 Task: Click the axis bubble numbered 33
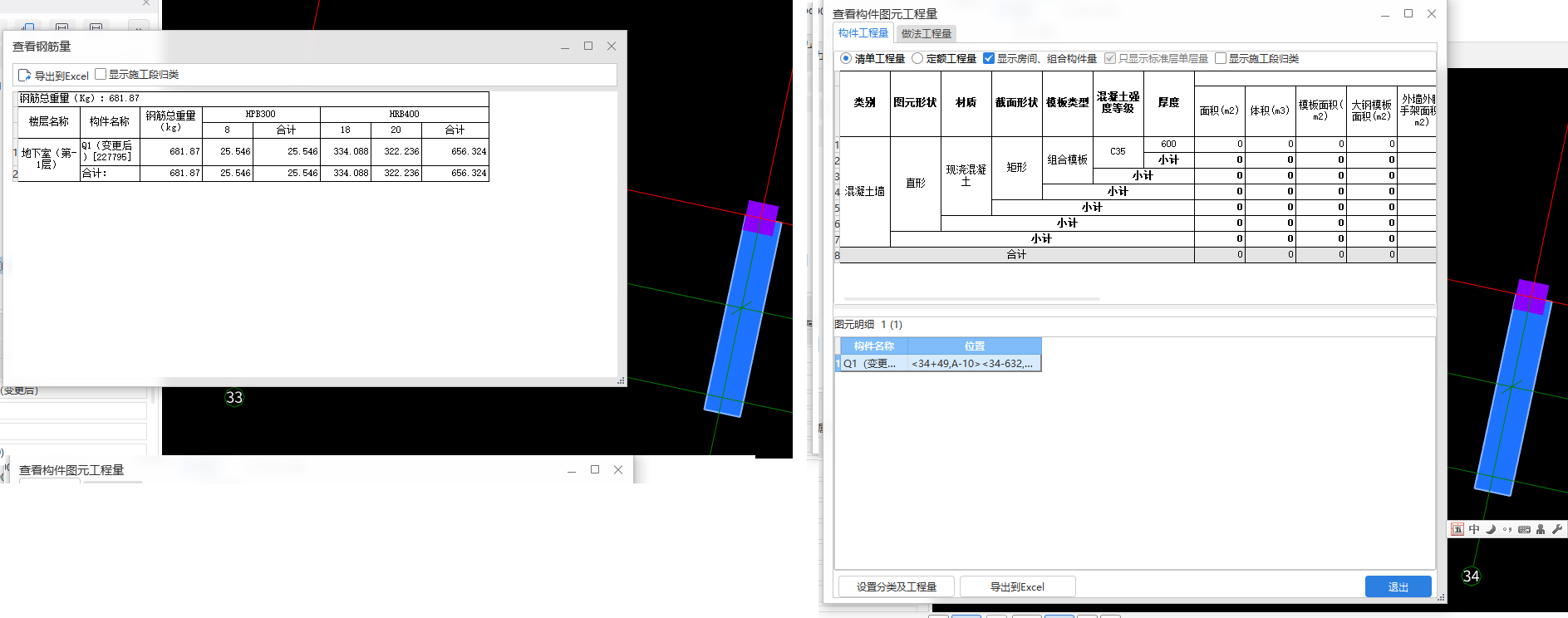click(x=234, y=398)
